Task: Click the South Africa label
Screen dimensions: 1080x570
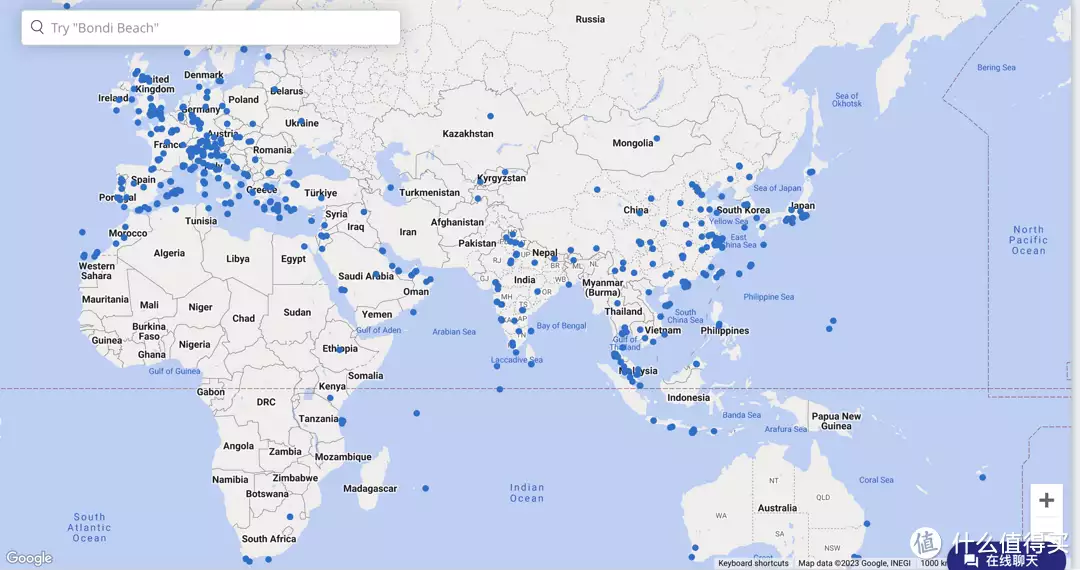Action: (269, 539)
